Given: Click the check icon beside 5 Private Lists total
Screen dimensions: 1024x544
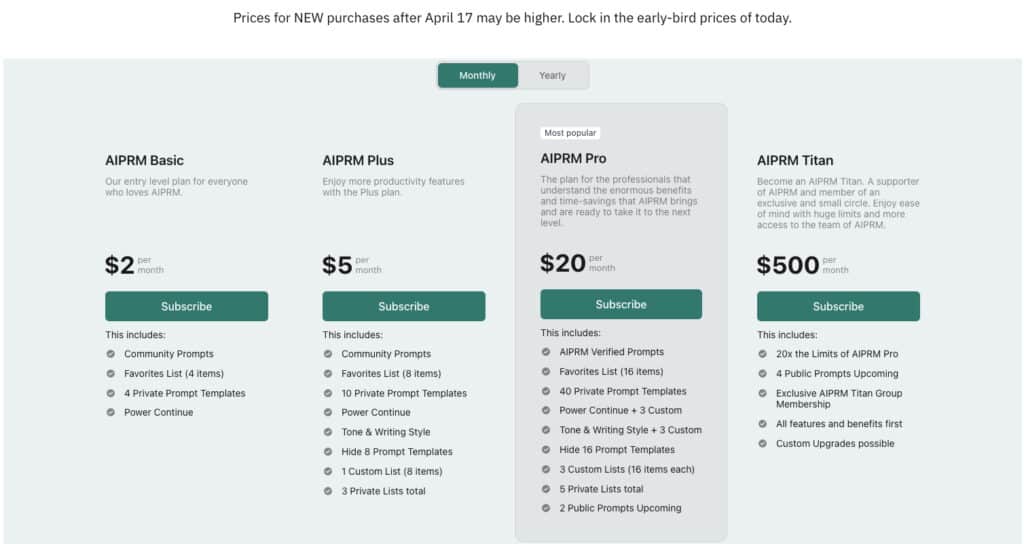Looking at the screenshot, I should [546, 488].
